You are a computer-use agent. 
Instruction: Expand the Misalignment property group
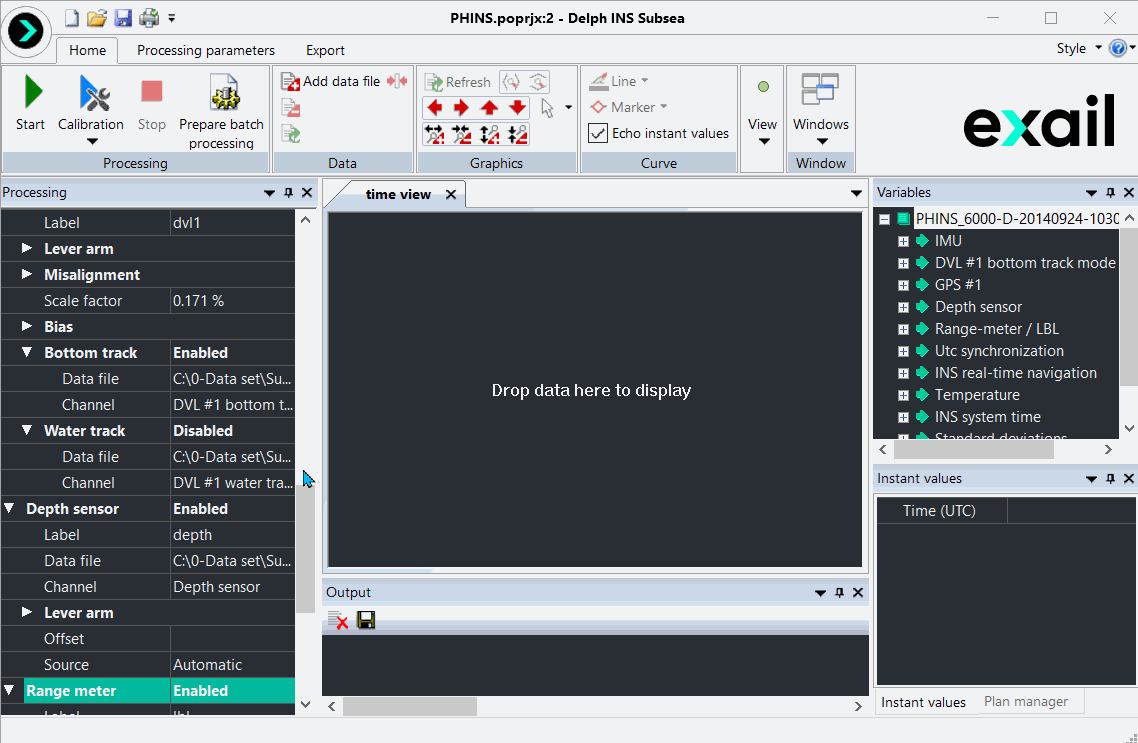[x=27, y=275]
